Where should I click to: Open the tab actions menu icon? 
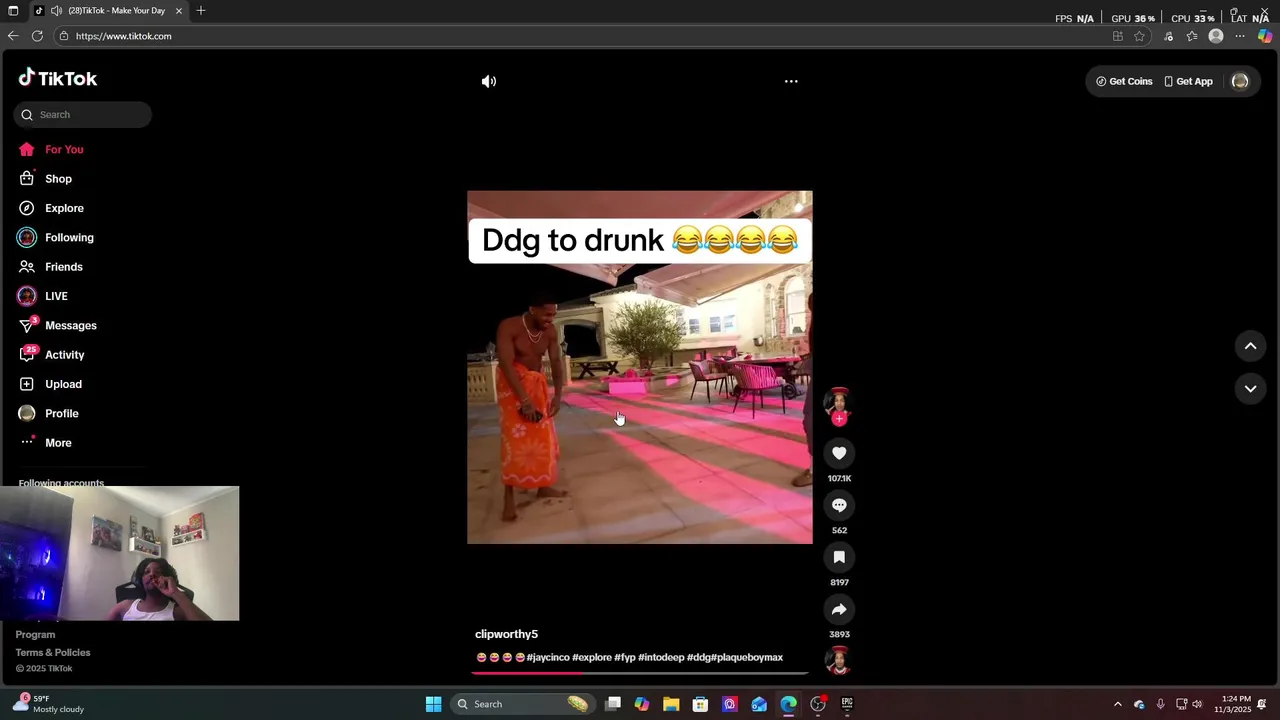pos(13,11)
